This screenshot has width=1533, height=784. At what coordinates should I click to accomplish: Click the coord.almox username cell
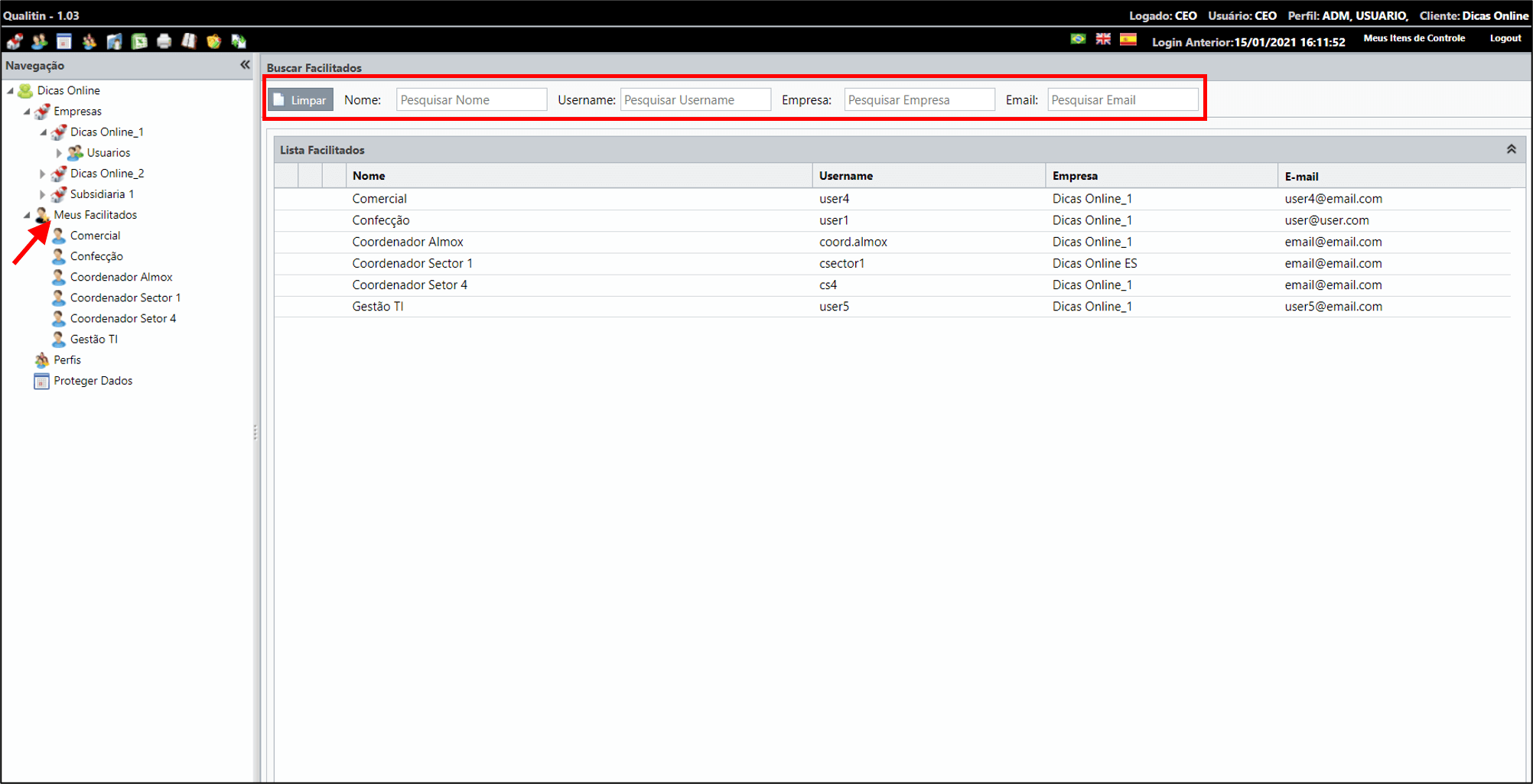853,242
